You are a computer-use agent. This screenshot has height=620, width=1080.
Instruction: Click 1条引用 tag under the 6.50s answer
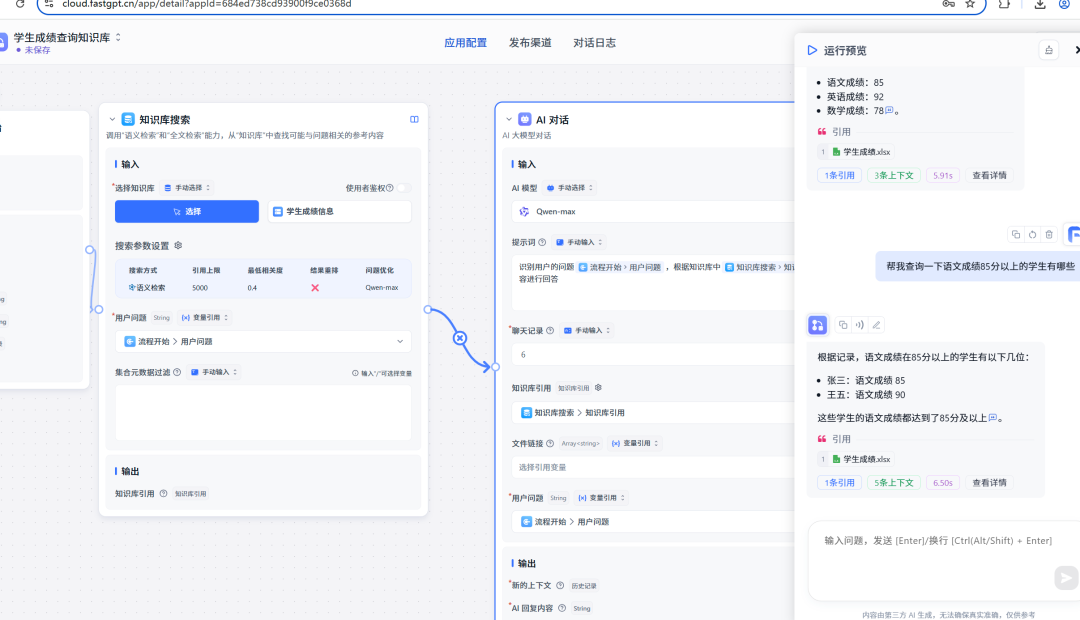(x=839, y=483)
